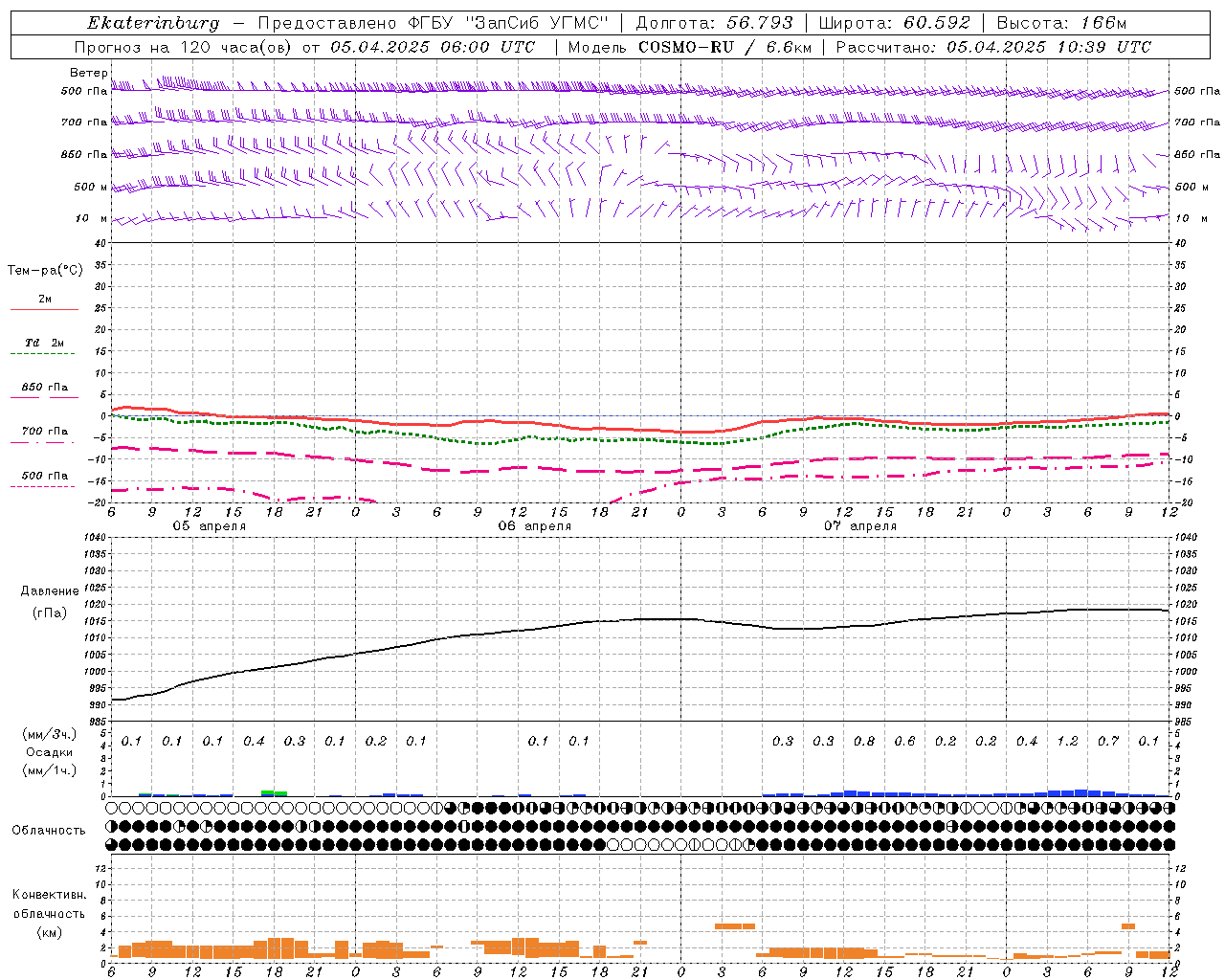Select the model name COSMO-RU / 6.6км

pyautogui.click(x=725, y=47)
